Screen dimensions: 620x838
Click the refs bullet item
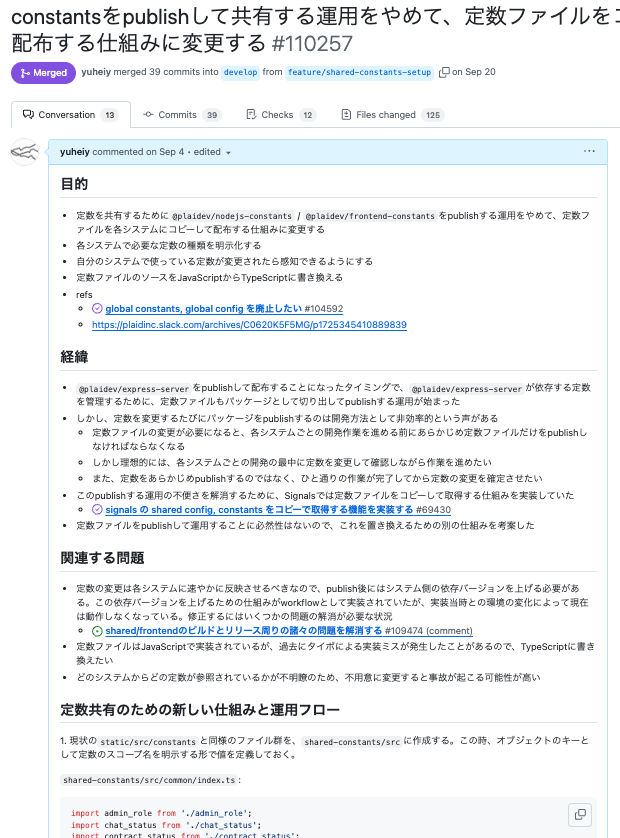coord(84,294)
